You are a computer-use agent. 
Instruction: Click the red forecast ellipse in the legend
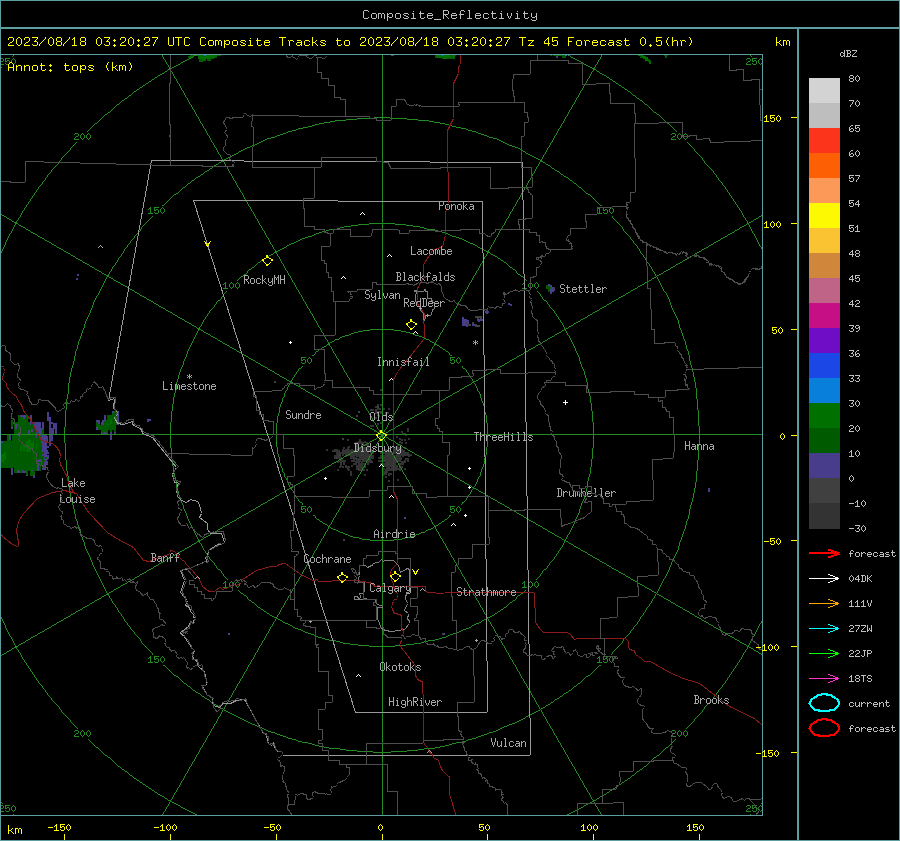tap(824, 728)
